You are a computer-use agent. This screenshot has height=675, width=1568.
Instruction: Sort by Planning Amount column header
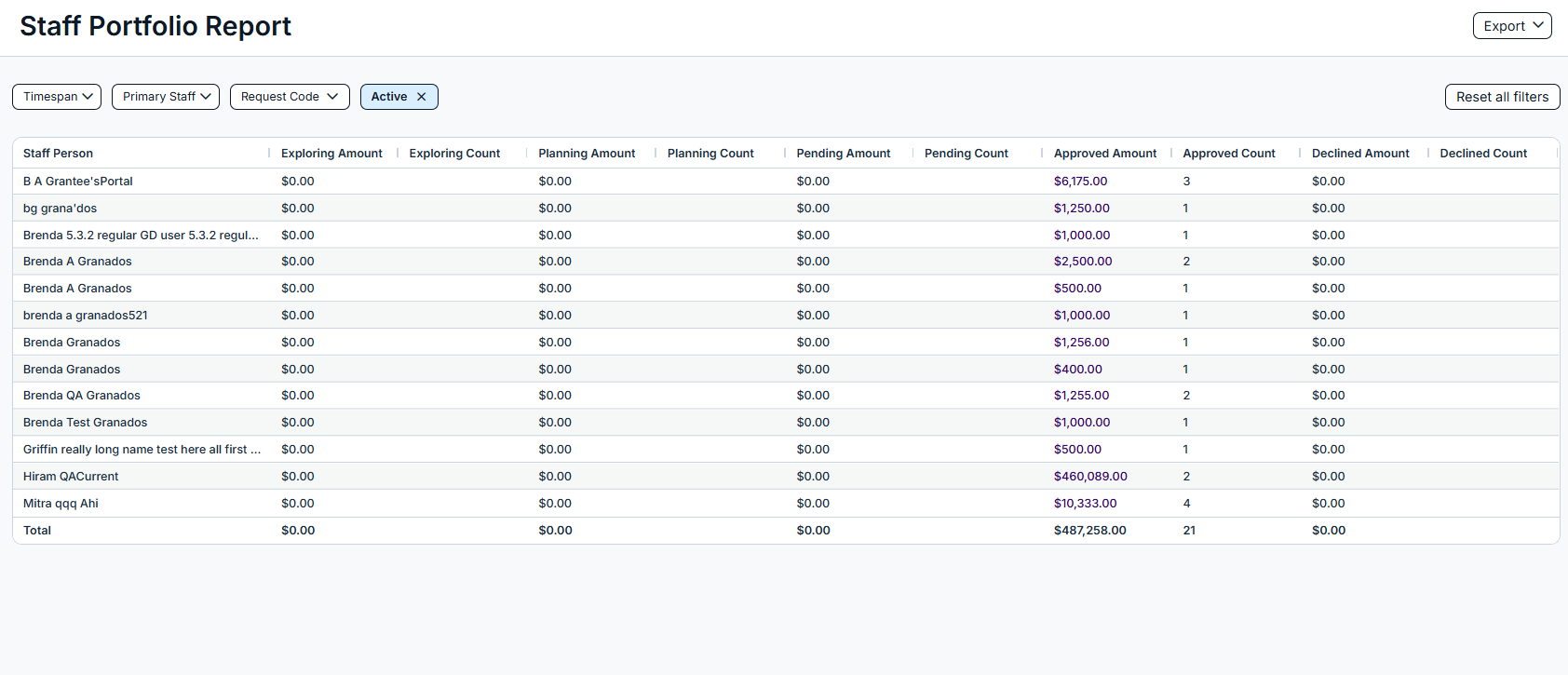click(x=587, y=154)
